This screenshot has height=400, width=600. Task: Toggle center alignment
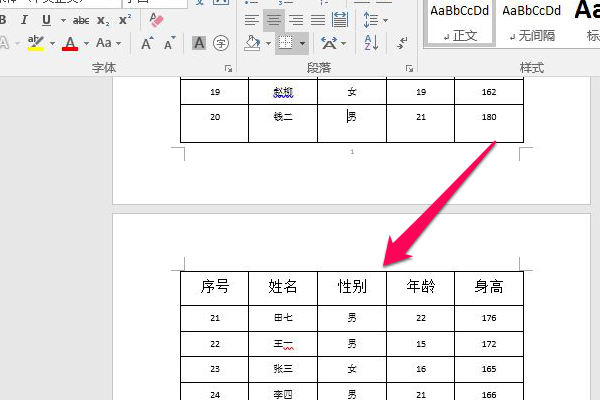coord(274,20)
